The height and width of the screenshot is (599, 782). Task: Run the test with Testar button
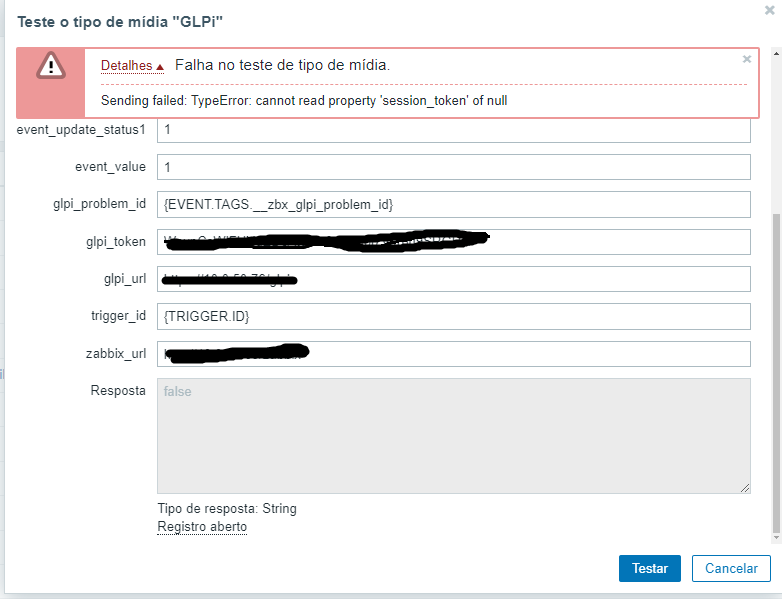tap(649, 569)
